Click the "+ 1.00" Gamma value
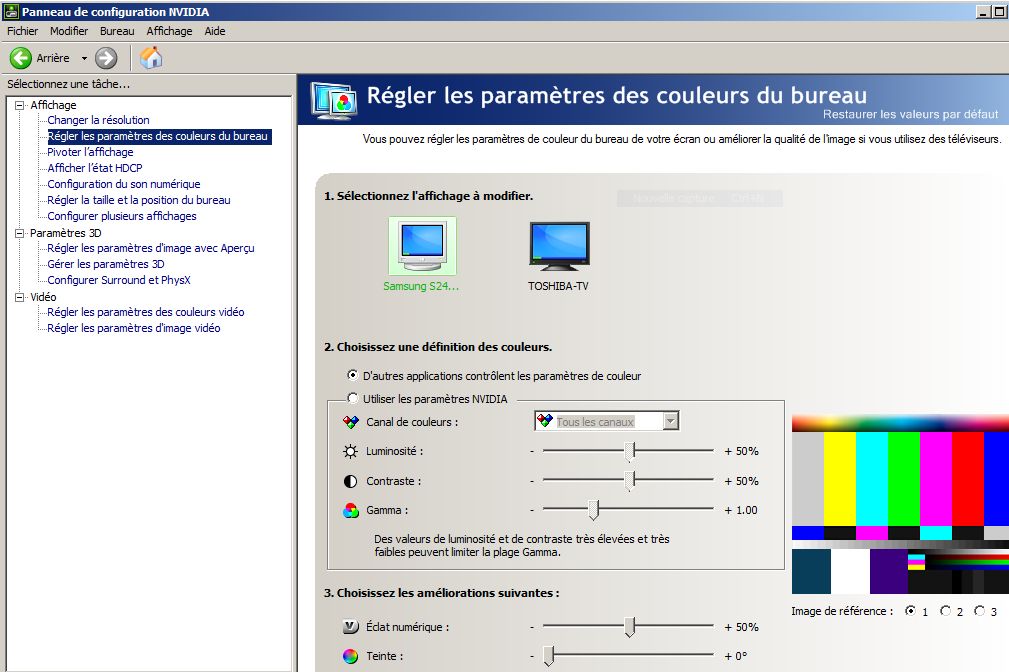This screenshot has height=672, width=1009. [741, 510]
